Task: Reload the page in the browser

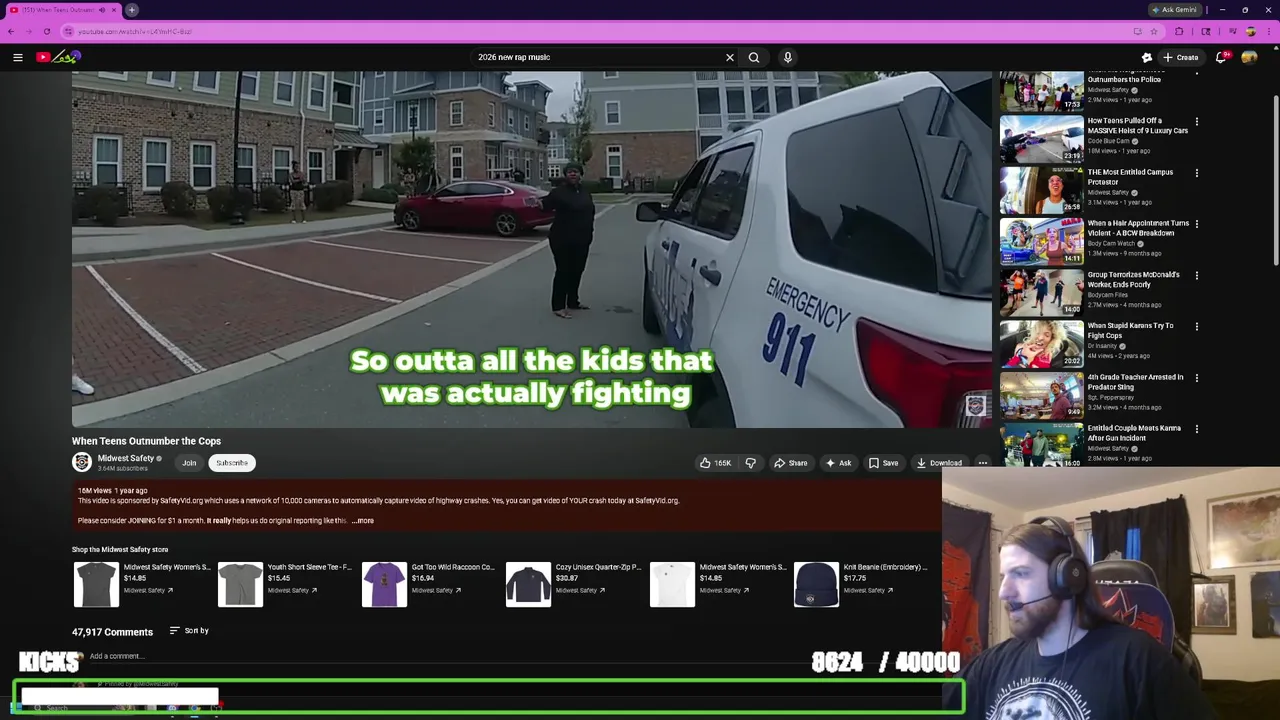Action: (46, 31)
